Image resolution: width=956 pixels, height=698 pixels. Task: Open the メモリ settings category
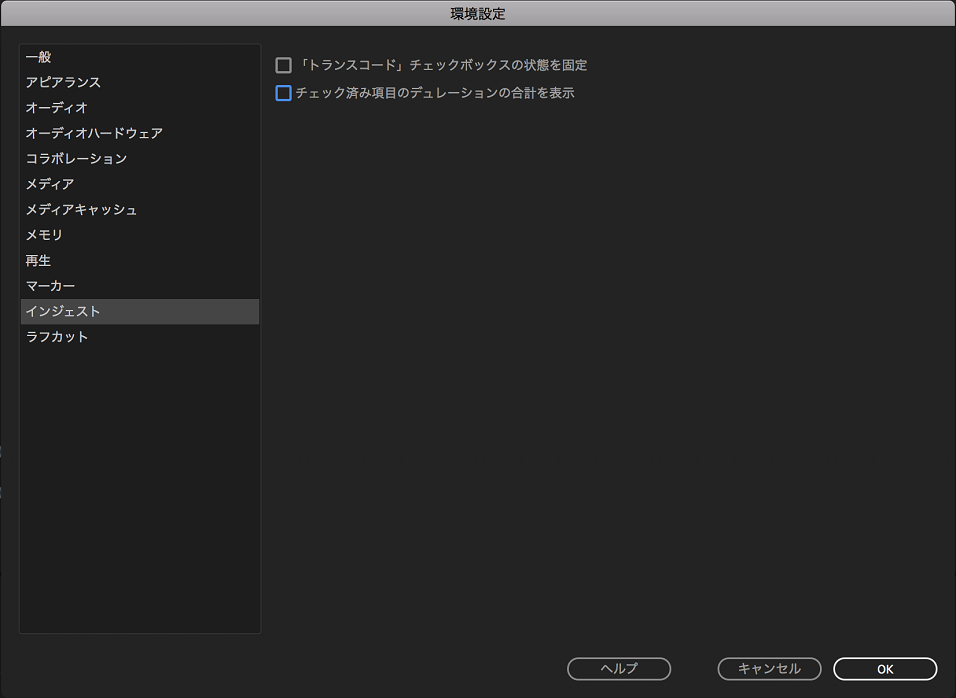(x=44, y=235)
